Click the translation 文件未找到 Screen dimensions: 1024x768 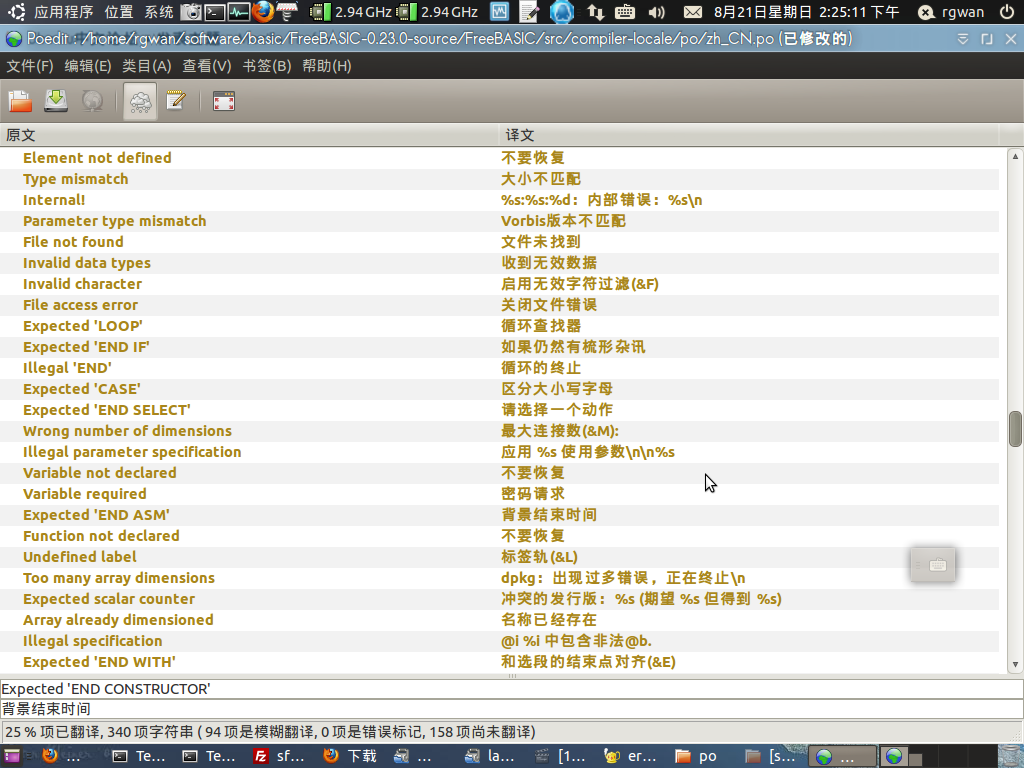541,242
